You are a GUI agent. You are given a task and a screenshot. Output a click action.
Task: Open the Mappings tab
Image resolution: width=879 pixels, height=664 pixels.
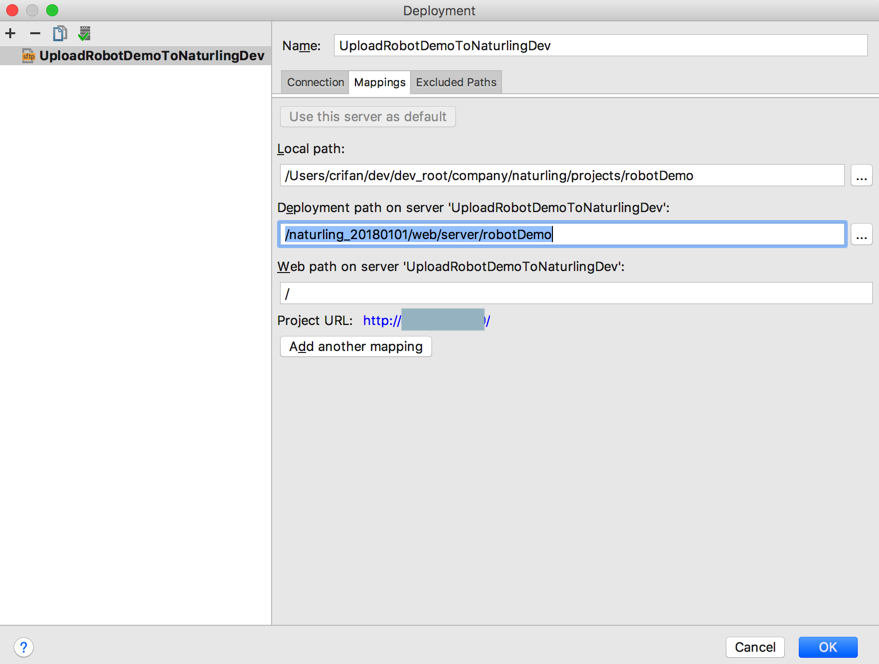pyautogui.click(x=380, y=82)
